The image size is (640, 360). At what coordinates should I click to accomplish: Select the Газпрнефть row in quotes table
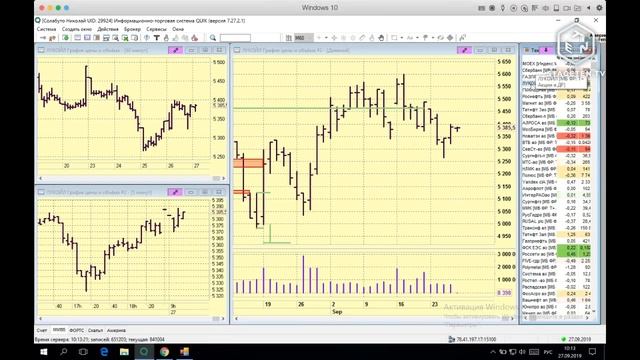(556, 241)
